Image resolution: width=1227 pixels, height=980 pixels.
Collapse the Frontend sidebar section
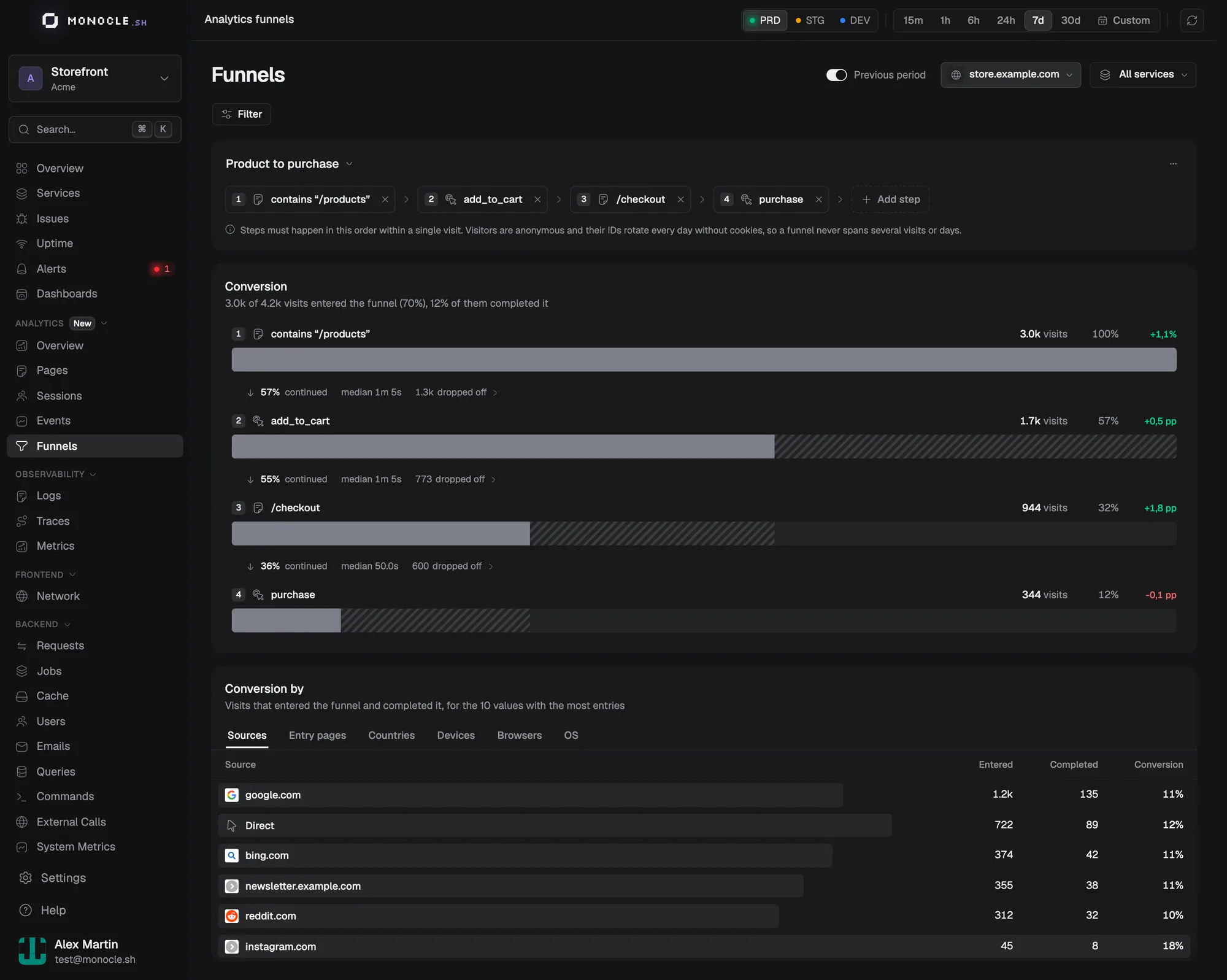click(72, 575)
